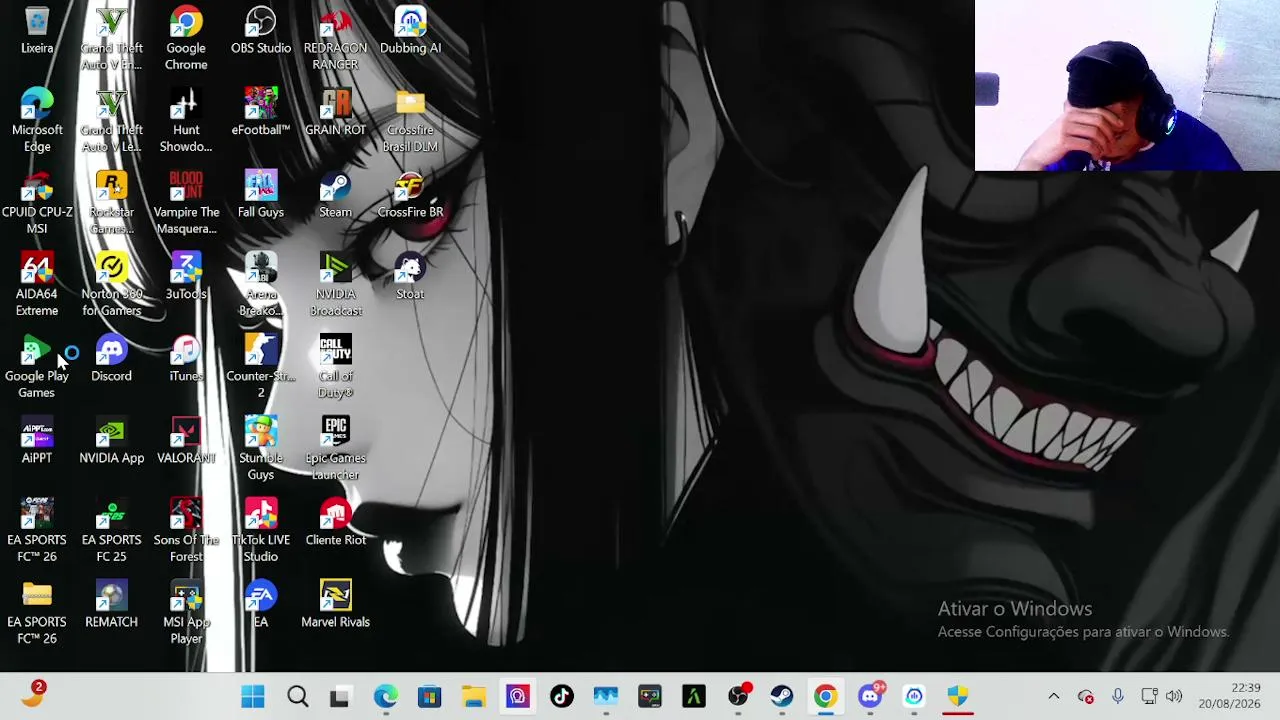Open 3uTools desktop shortcut
The width and height of the screenshot is (1280, 720).
[186, 277]
